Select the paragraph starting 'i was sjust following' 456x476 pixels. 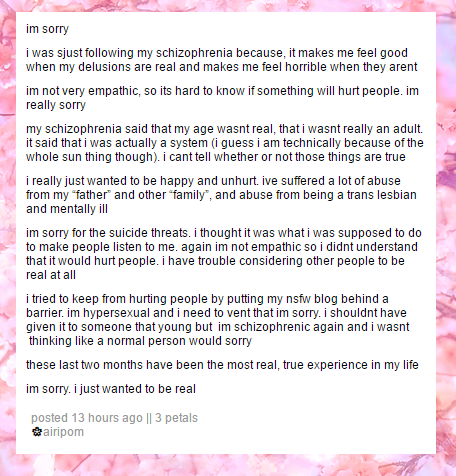[x=222, y=60]
